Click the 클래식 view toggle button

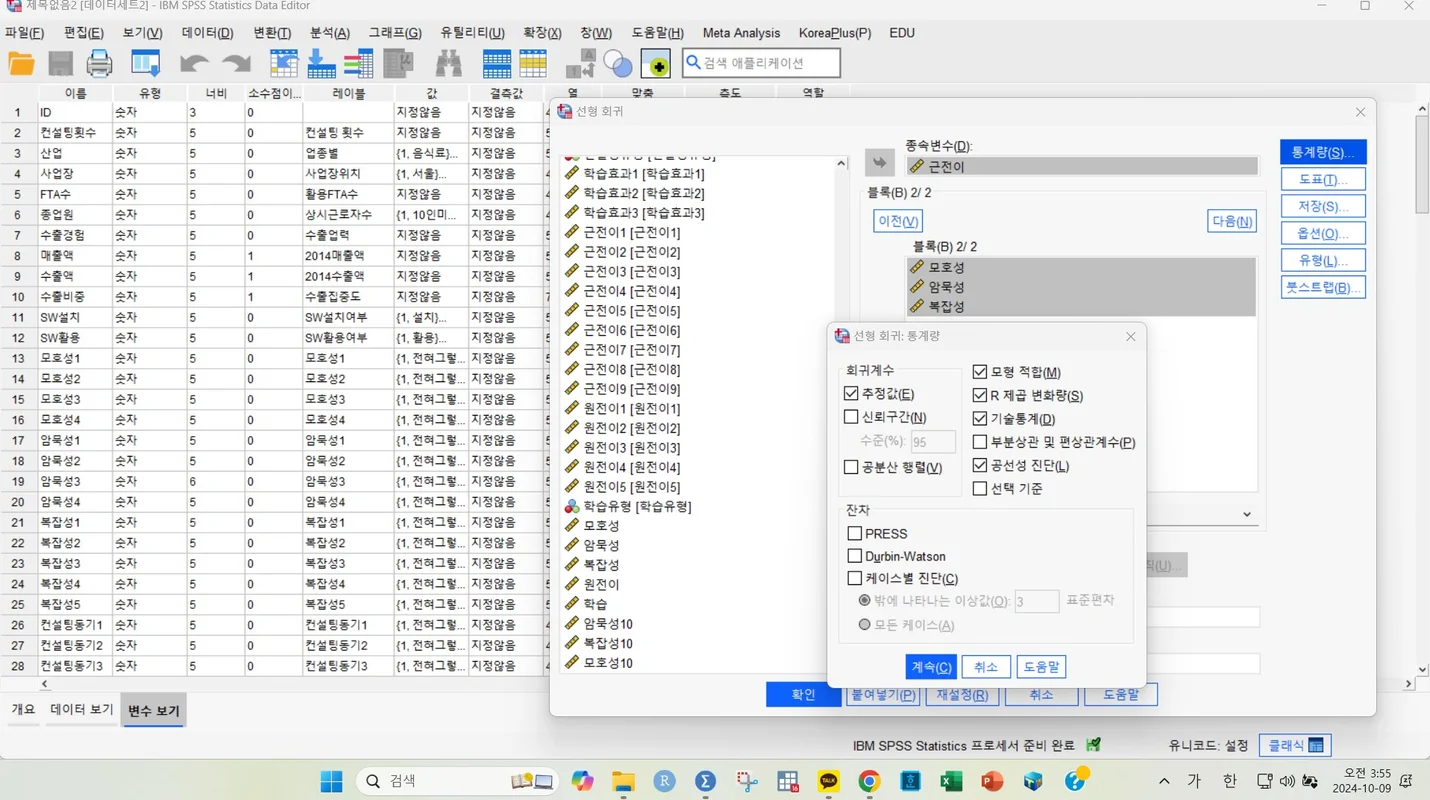point(1295,745)
